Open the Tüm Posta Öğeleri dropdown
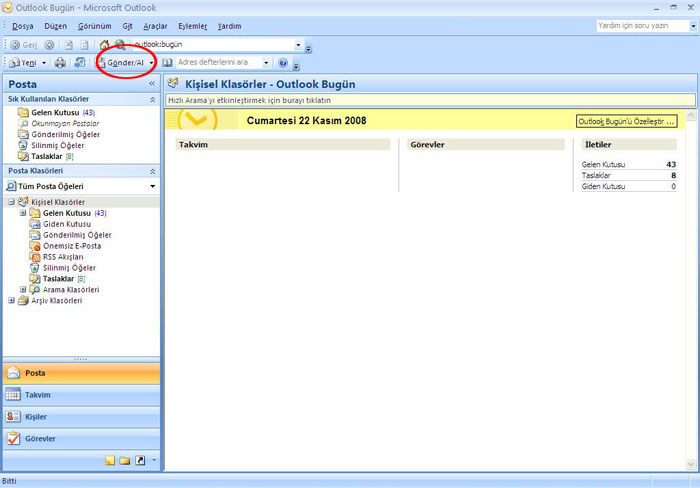This screenshot has height=488, width=700. click(153, 186)
